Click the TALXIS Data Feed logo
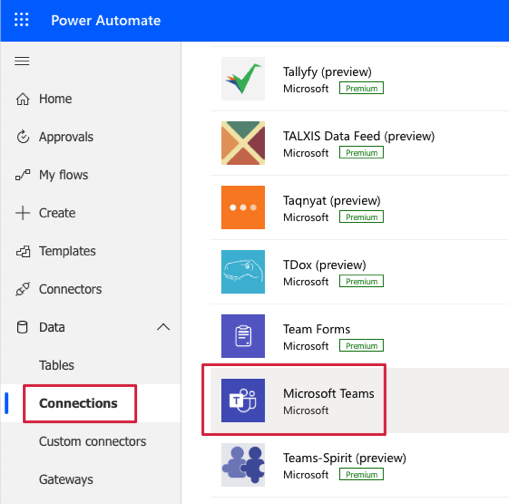Viewport: 509px width, 504px height. pyautogui.click(x=243, y=143)
